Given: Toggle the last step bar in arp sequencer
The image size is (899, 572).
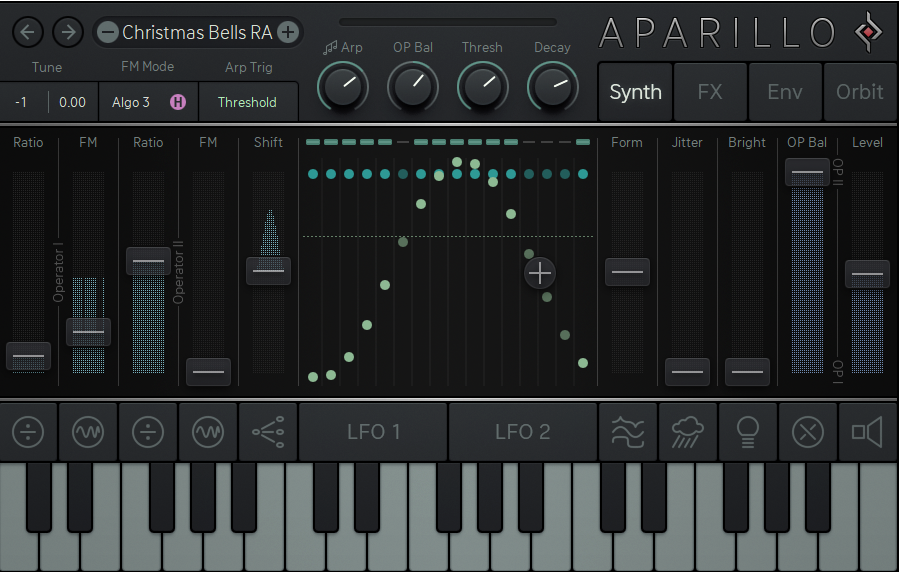Looking at the screenshot, I should [583, 142].
